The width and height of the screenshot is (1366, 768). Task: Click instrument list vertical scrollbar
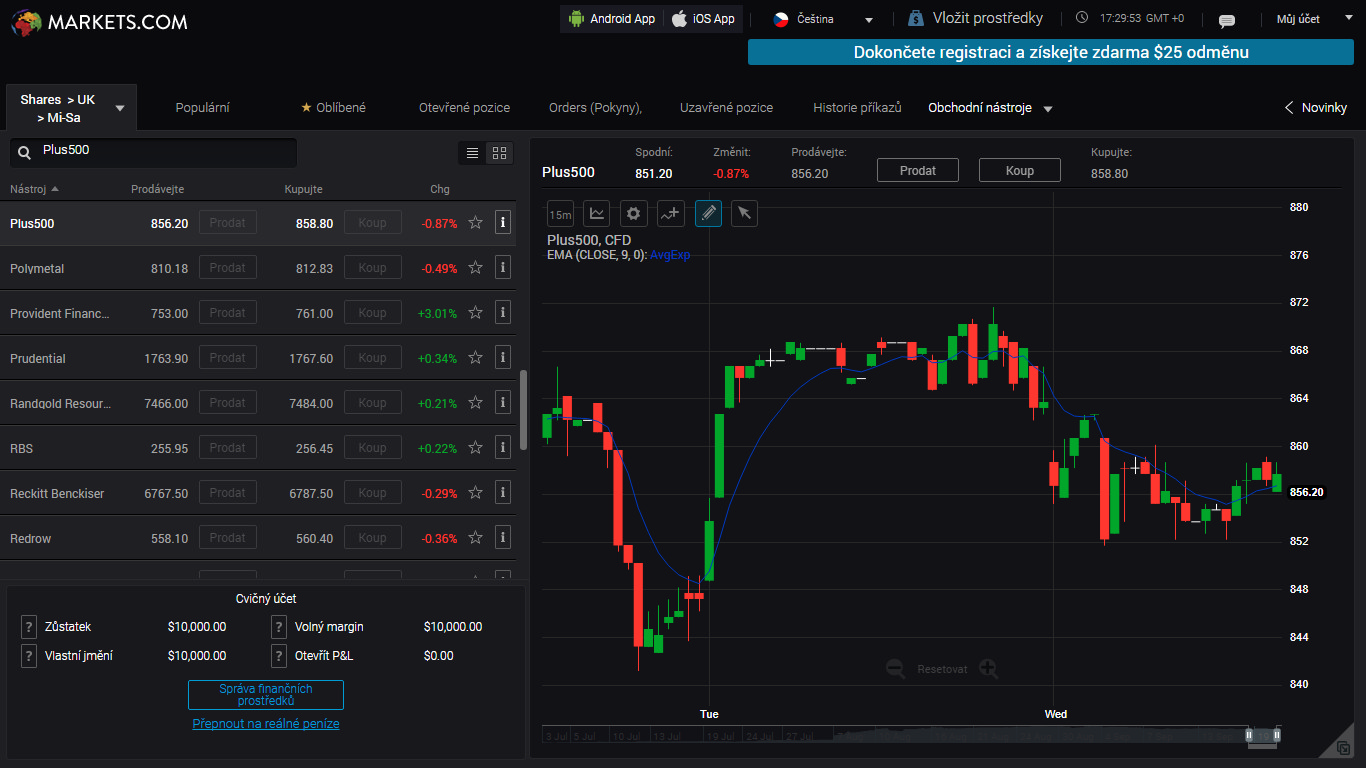[x=523, y=410]
